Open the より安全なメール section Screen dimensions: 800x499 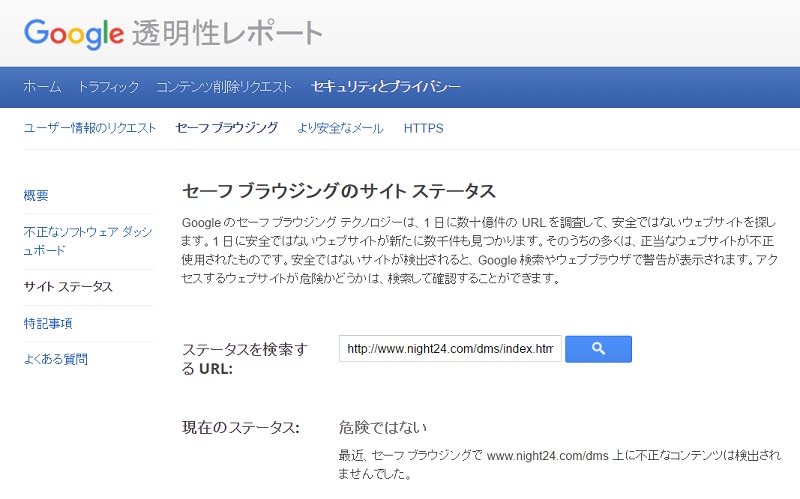pos(340,128)
